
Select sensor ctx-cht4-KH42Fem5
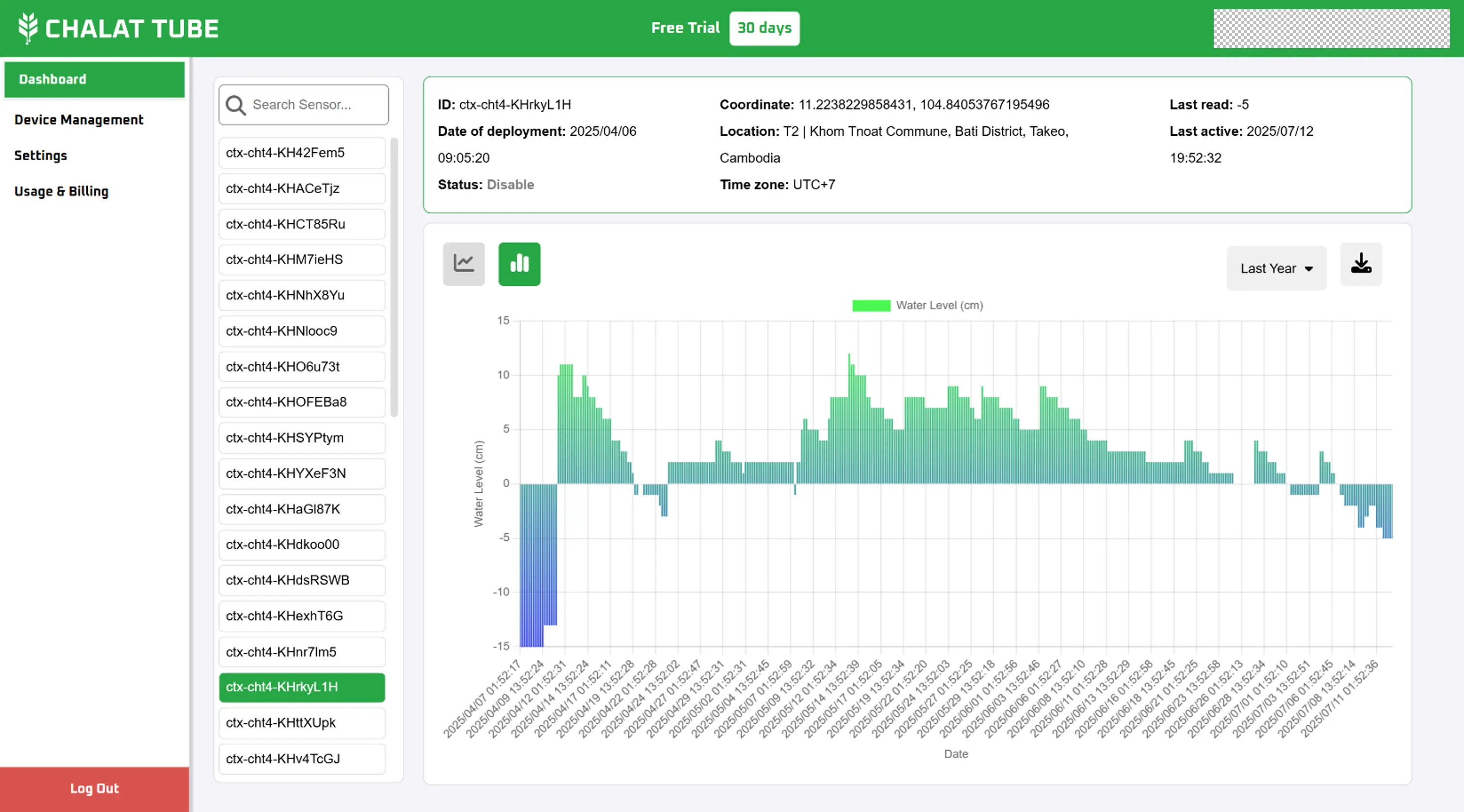301,152
